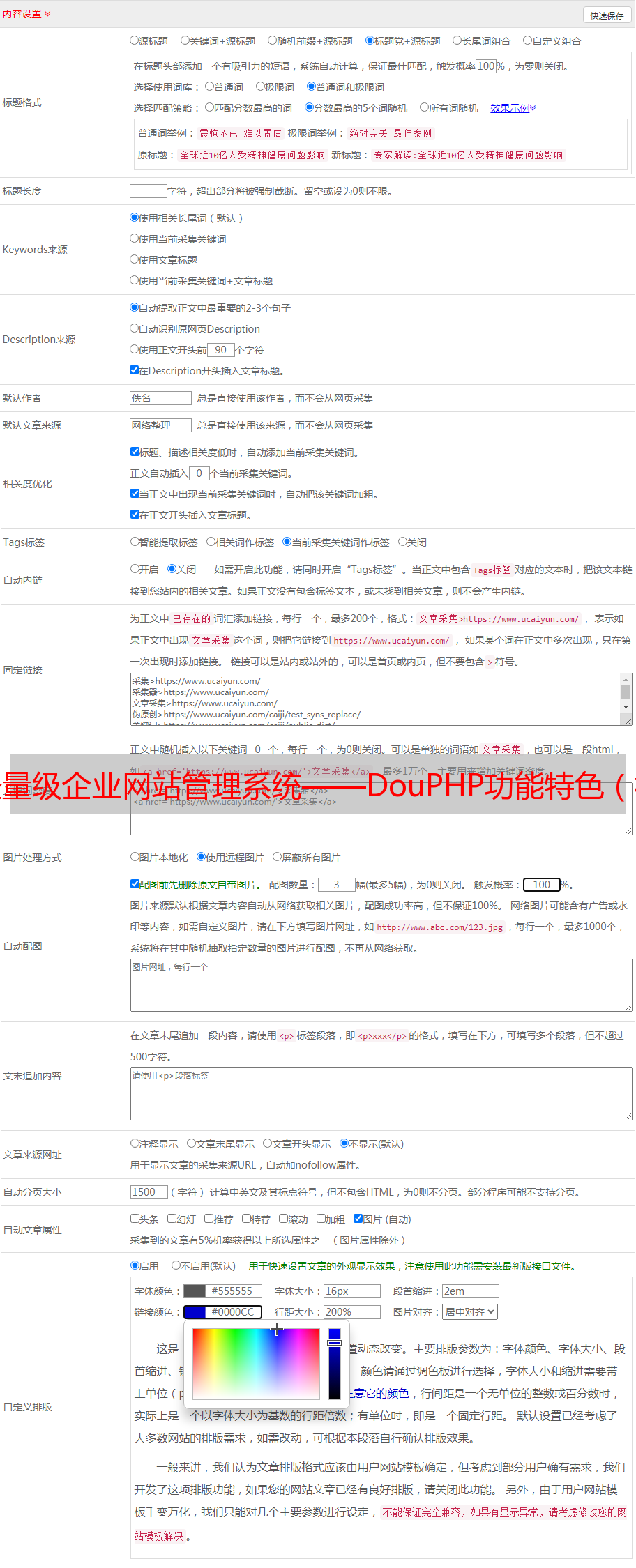This screenshot has height=1568, width=636.
Task: Click the 默认作者 input with 佚名
Action: coord(160,398)
